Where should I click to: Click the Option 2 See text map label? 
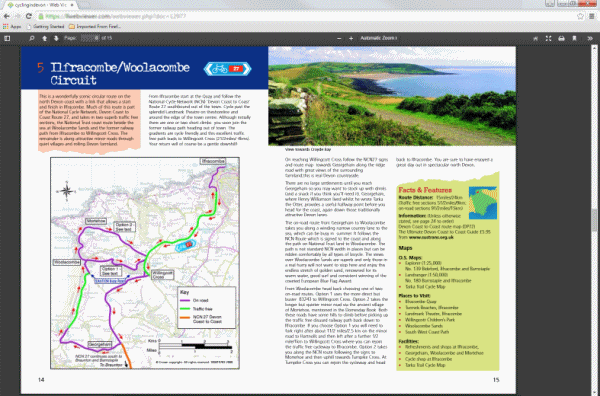[124, 227]
